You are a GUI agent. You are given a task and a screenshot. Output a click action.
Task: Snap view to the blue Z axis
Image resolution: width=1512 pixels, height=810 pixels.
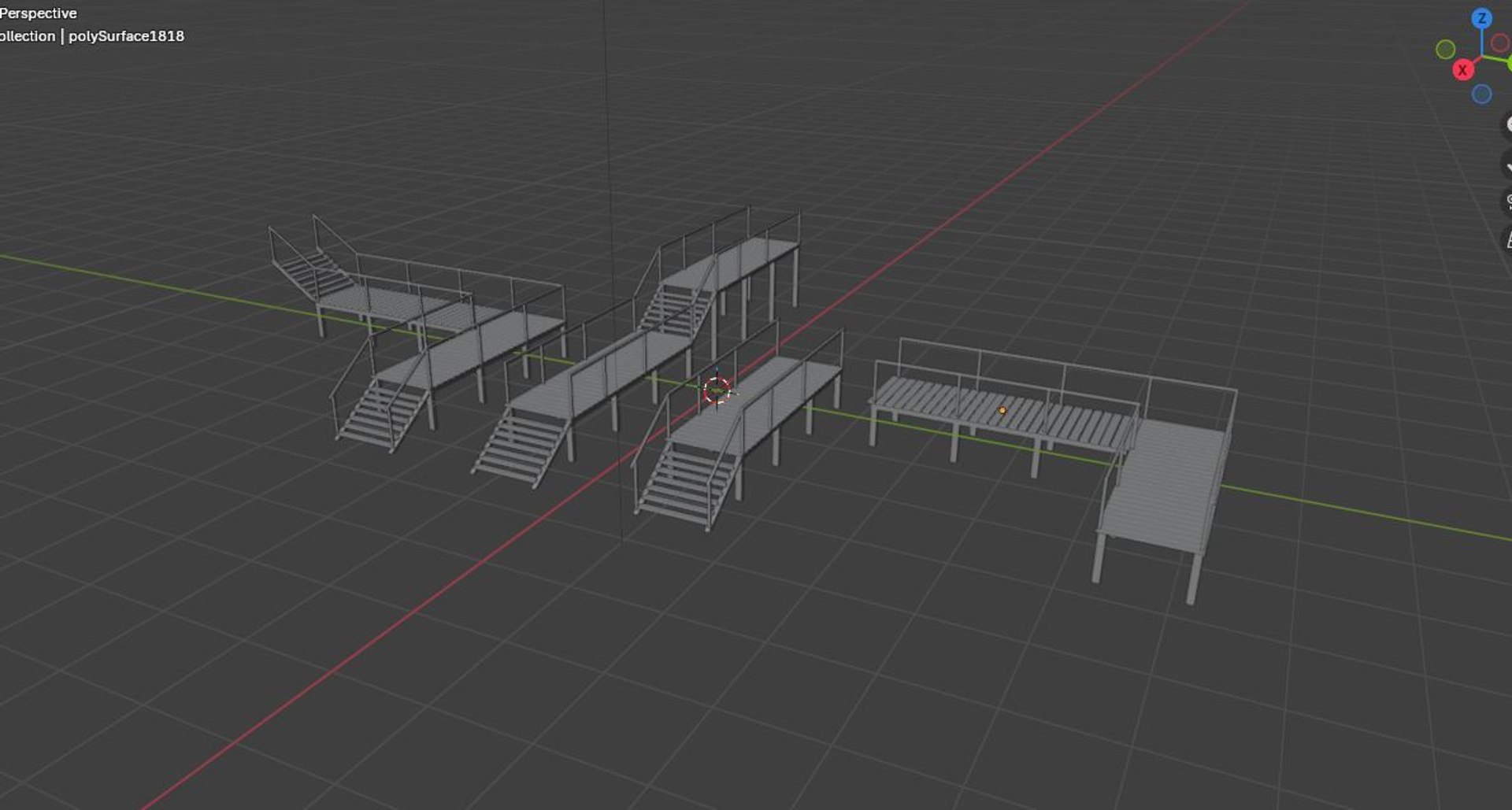(x=1481, y=18)
